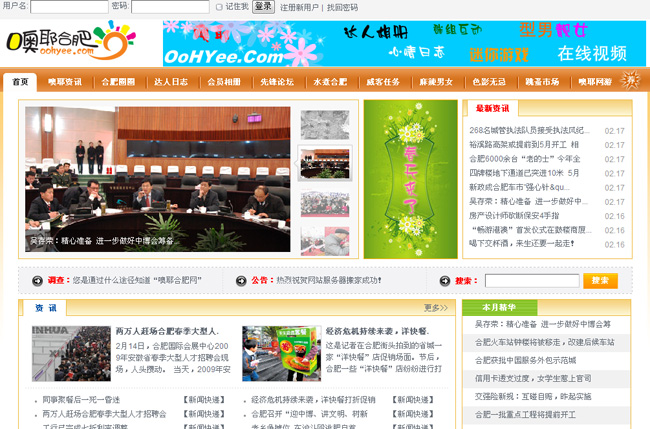Open the 跳蚤市场 nav item
Screen dimensions: 650x429
click(x=542, y=82)
